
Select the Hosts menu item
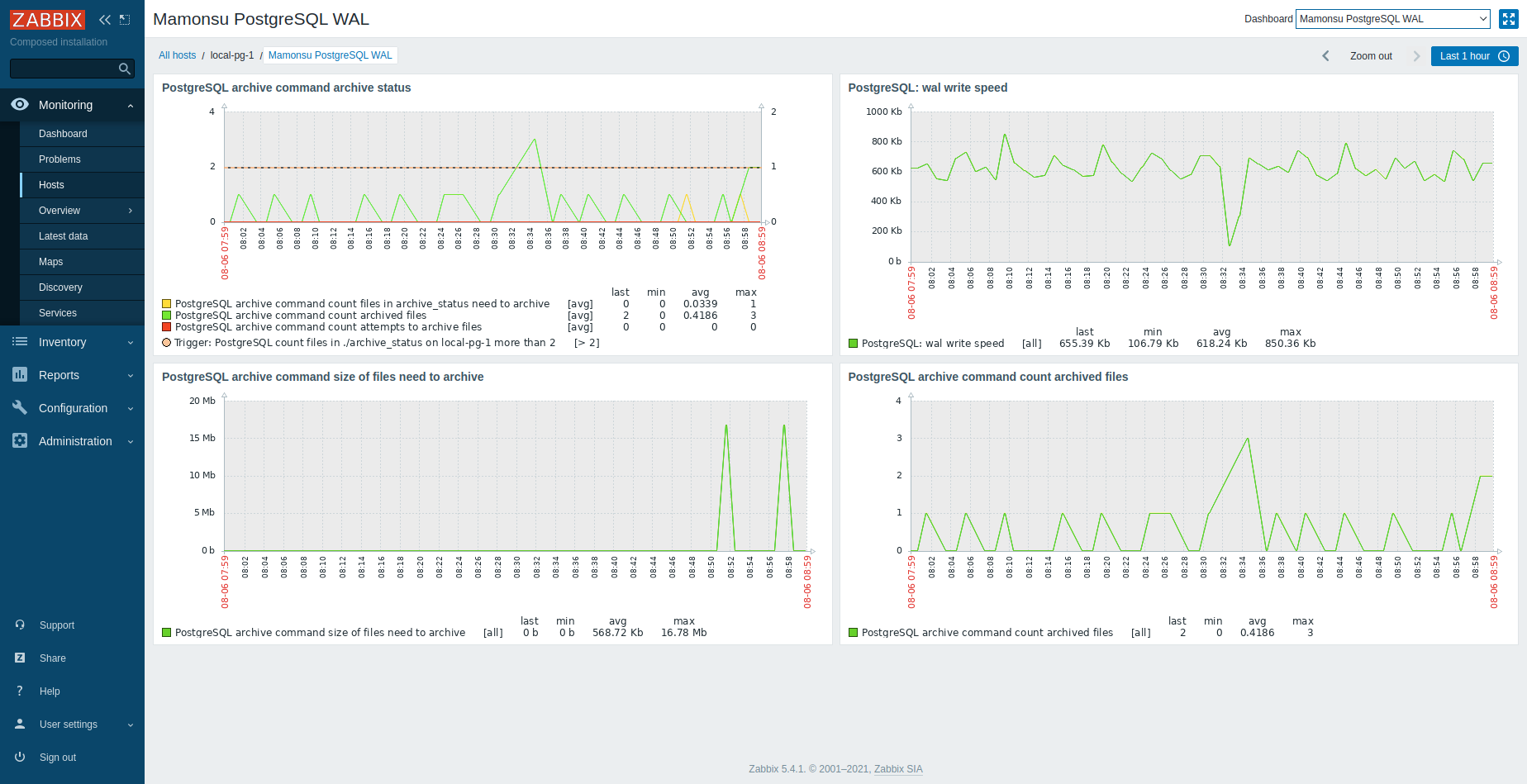pos(82,185)
